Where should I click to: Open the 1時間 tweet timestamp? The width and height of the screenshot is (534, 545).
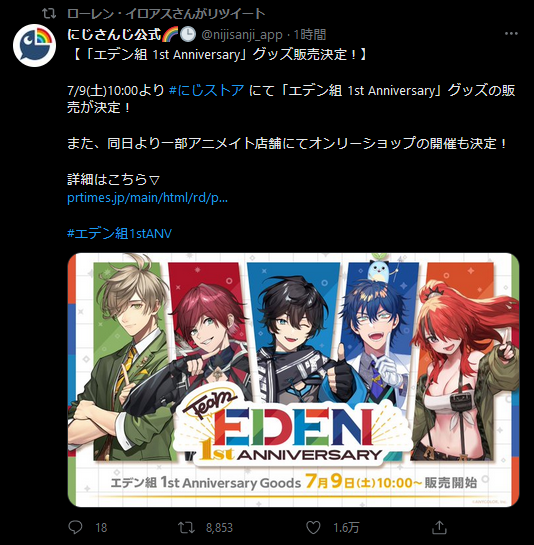[x=310, y=35]
